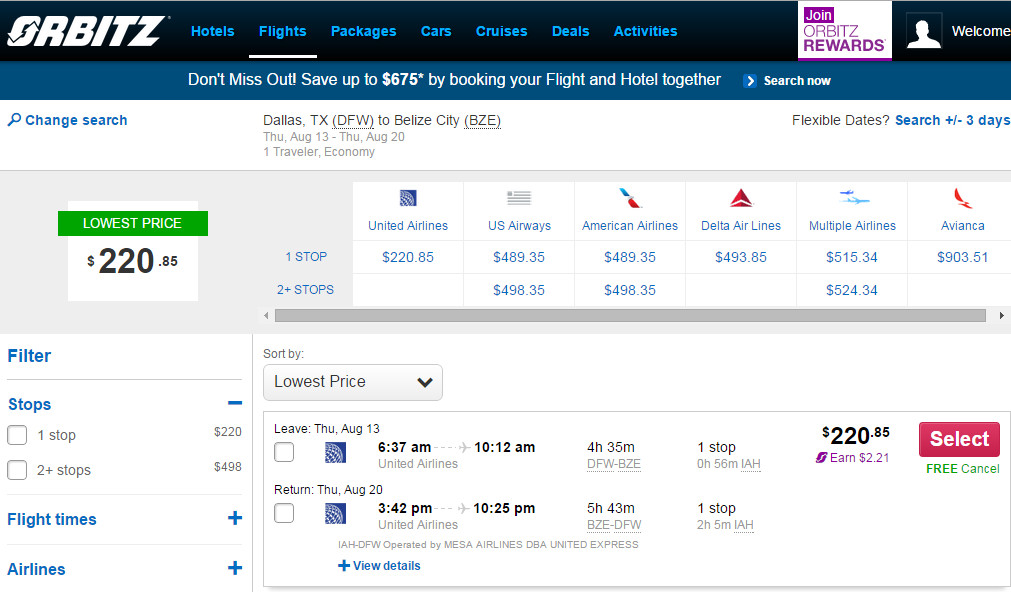Click the Change search link
Screen dimensions: 1011x592
point(76,120)
